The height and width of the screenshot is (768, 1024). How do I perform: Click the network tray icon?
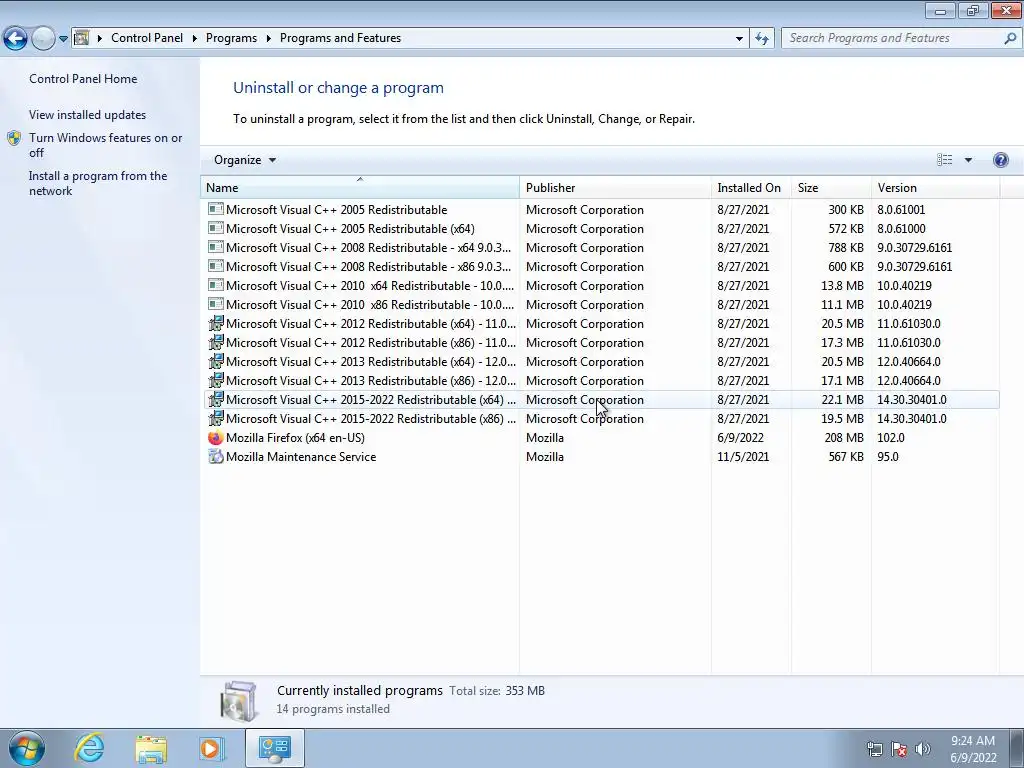(x=874, y=749)
